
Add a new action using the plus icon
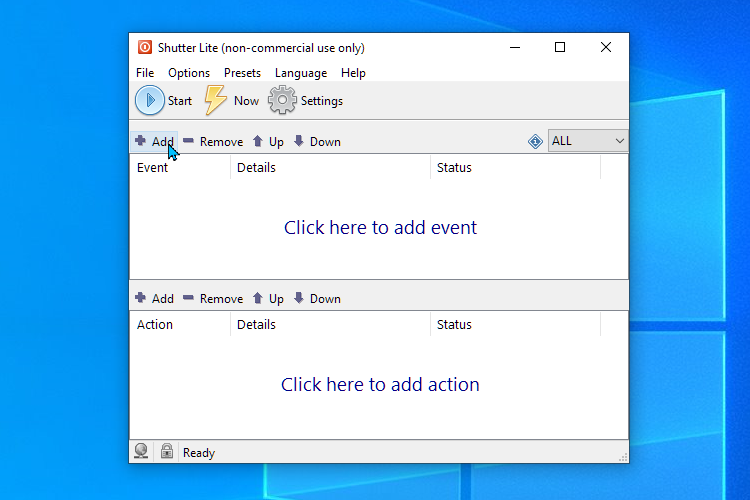[141, 298]
